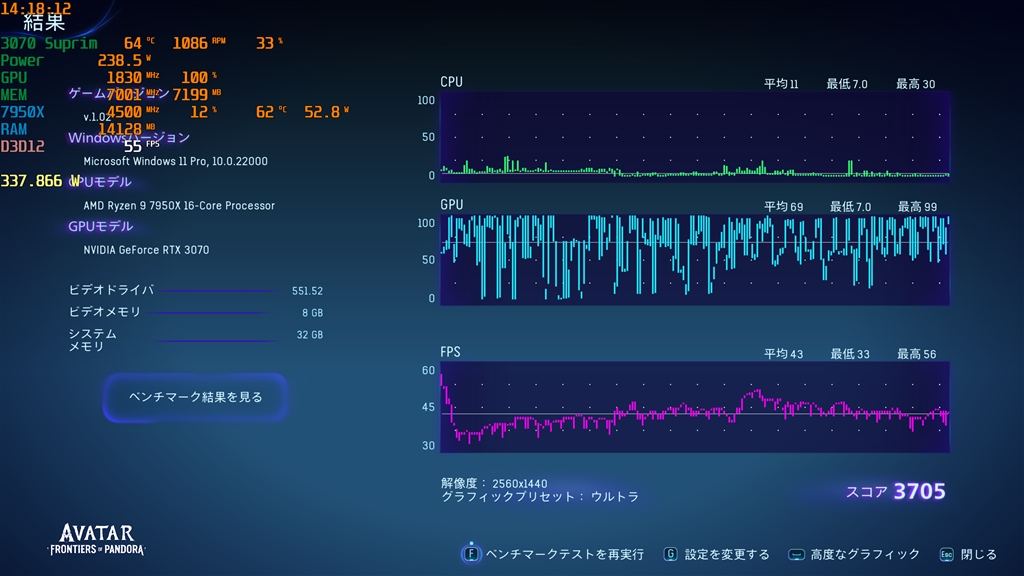Click NVIDIA GeForce RTX 3070 text

pyautogui.click(x=146, y=250)
